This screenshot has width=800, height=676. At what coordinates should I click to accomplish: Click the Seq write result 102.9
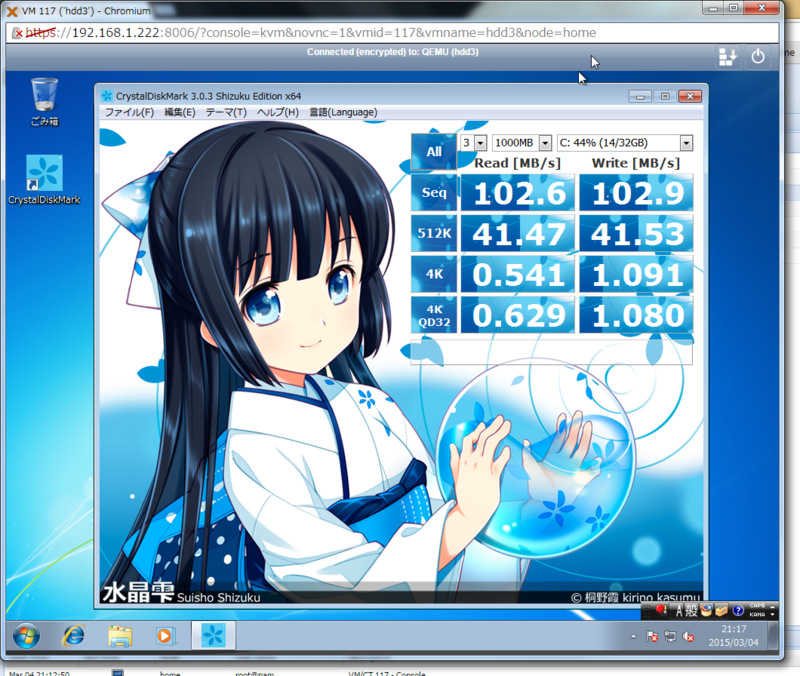[636, 193]
